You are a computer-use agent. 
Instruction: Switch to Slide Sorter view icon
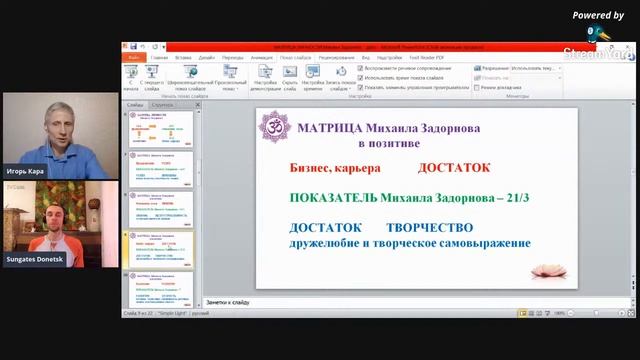(531, 313)
